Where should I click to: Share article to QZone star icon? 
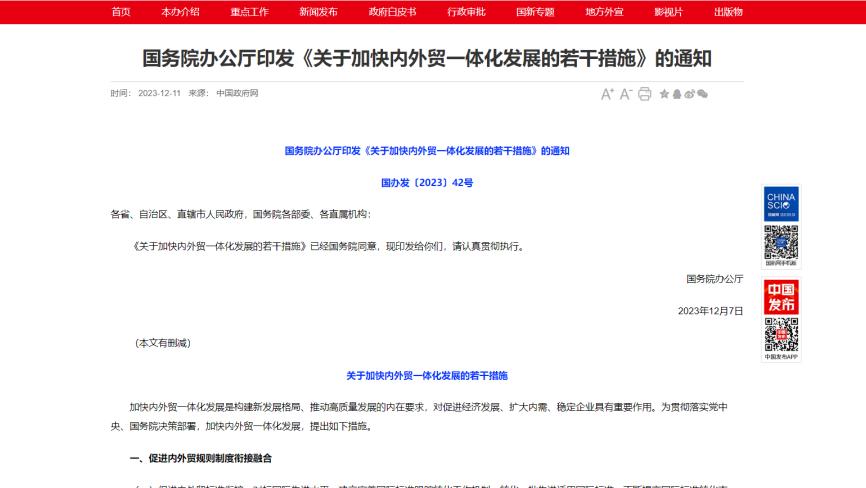point(664,94)
